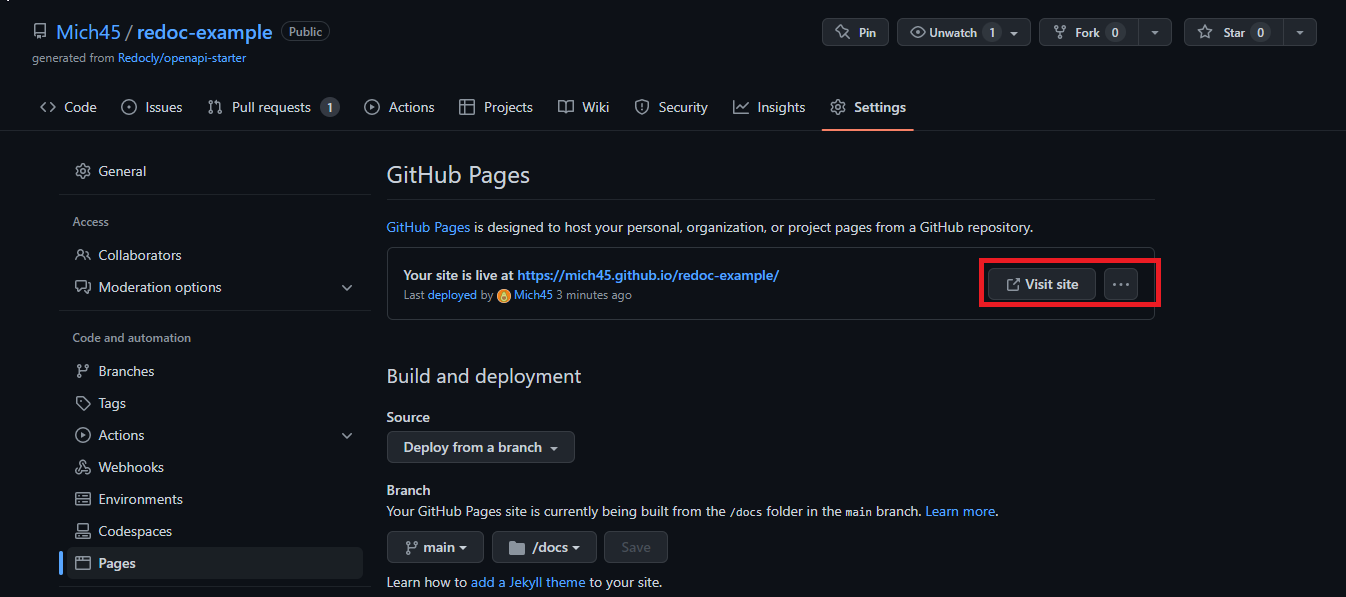Select the Settings tab
The height and width of the screenshot is (597, 1346).
[867, 107]
